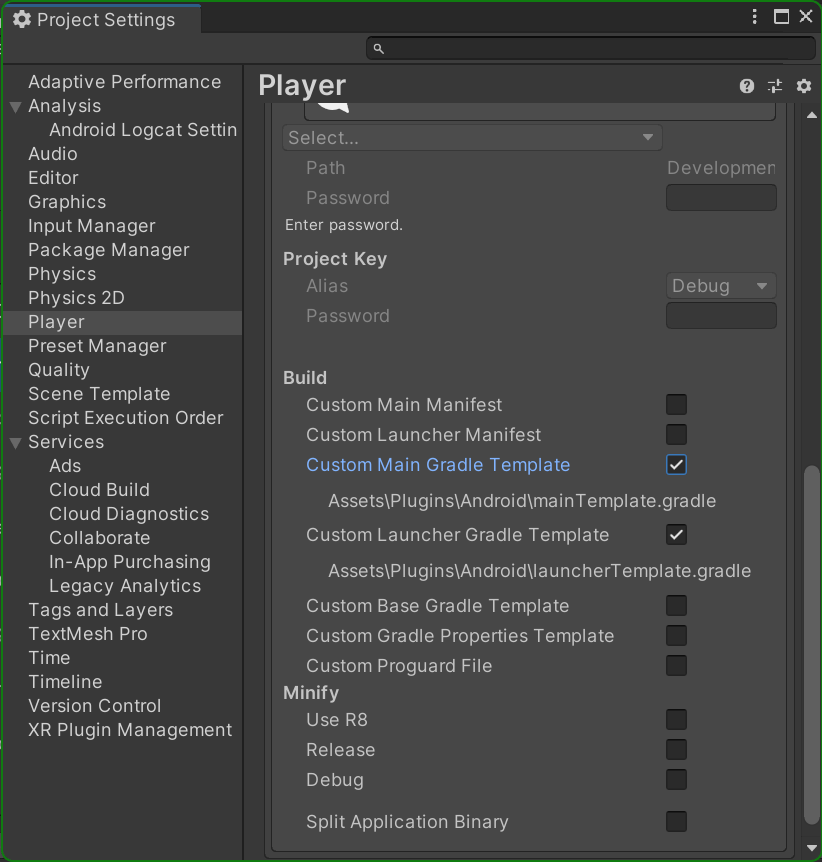This screenshot has width=822, height=862.
Task: Enable the Custom Main Manifest checkbox
Action: 676,404
